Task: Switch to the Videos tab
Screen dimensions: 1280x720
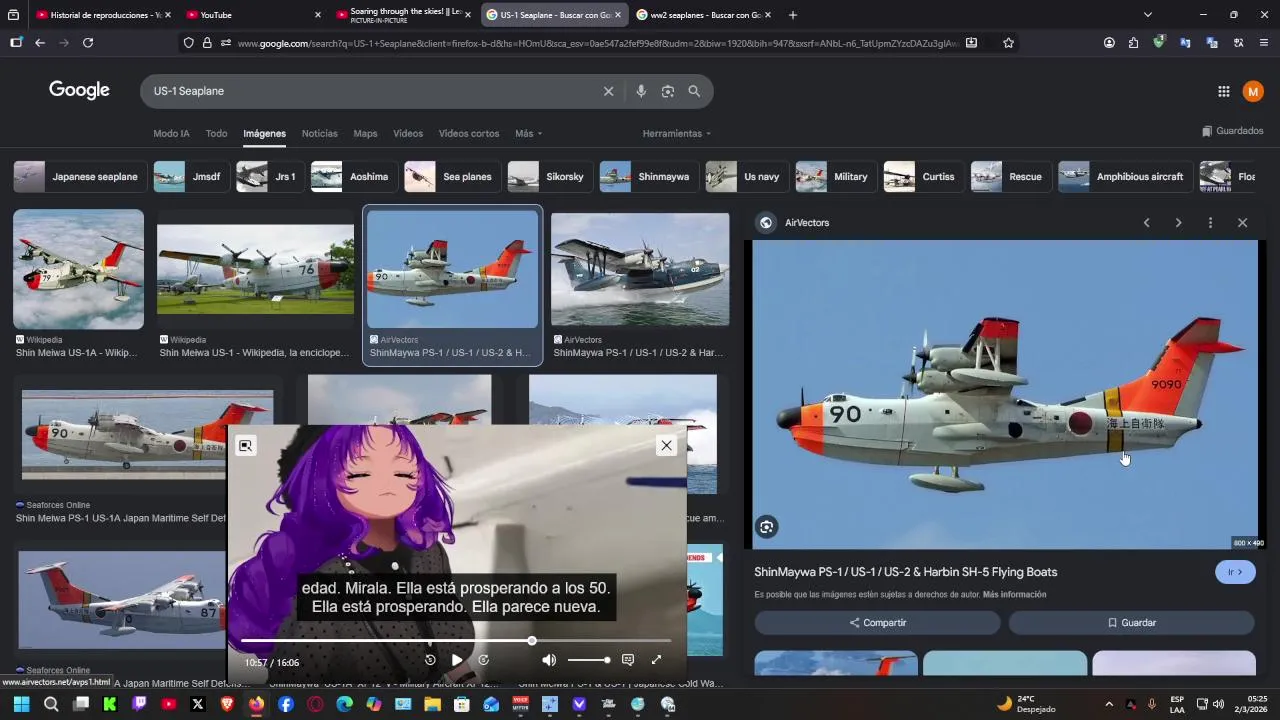Action: tap(408, 133)
